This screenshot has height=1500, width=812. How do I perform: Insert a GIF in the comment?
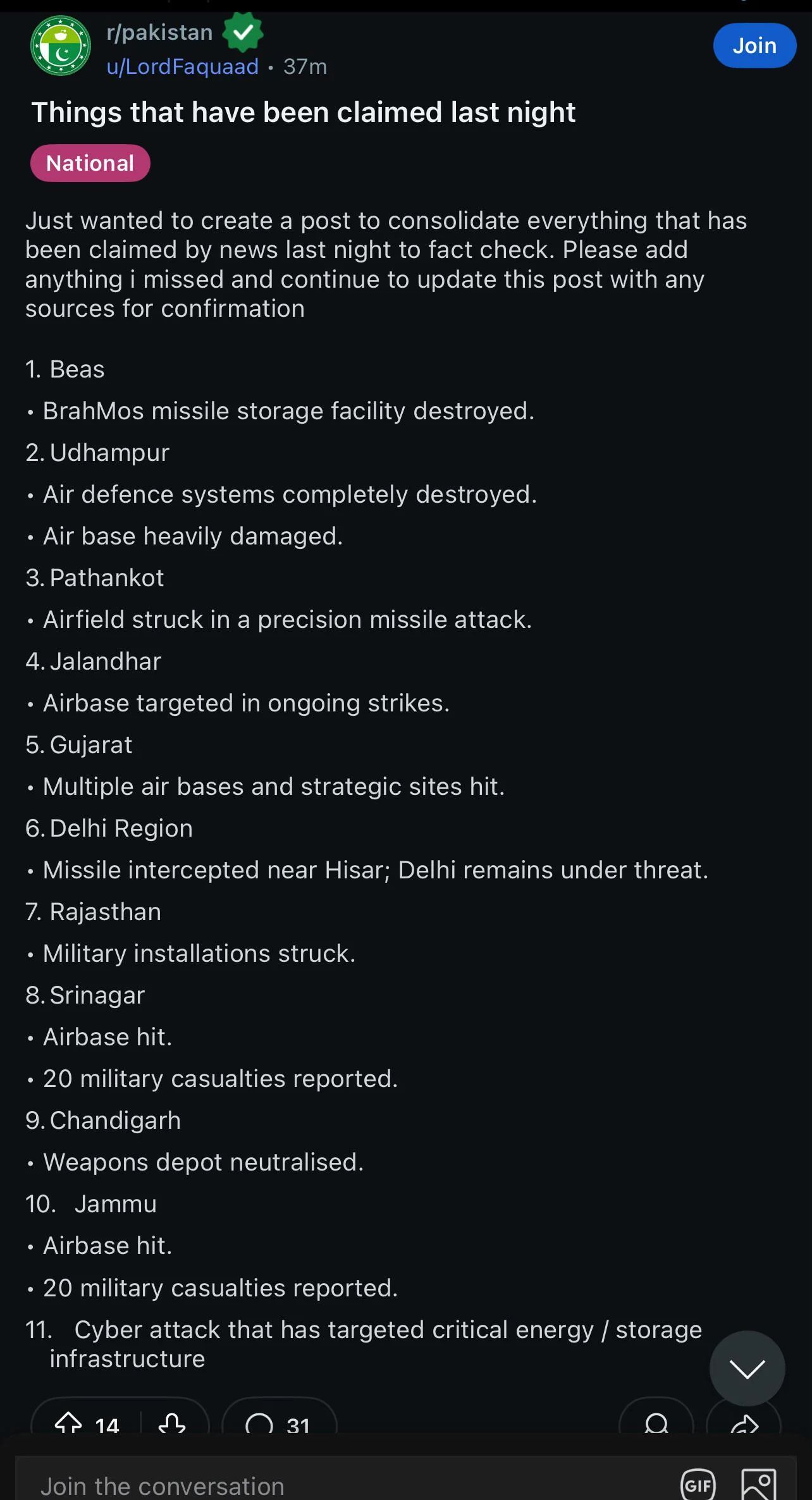698,1485
